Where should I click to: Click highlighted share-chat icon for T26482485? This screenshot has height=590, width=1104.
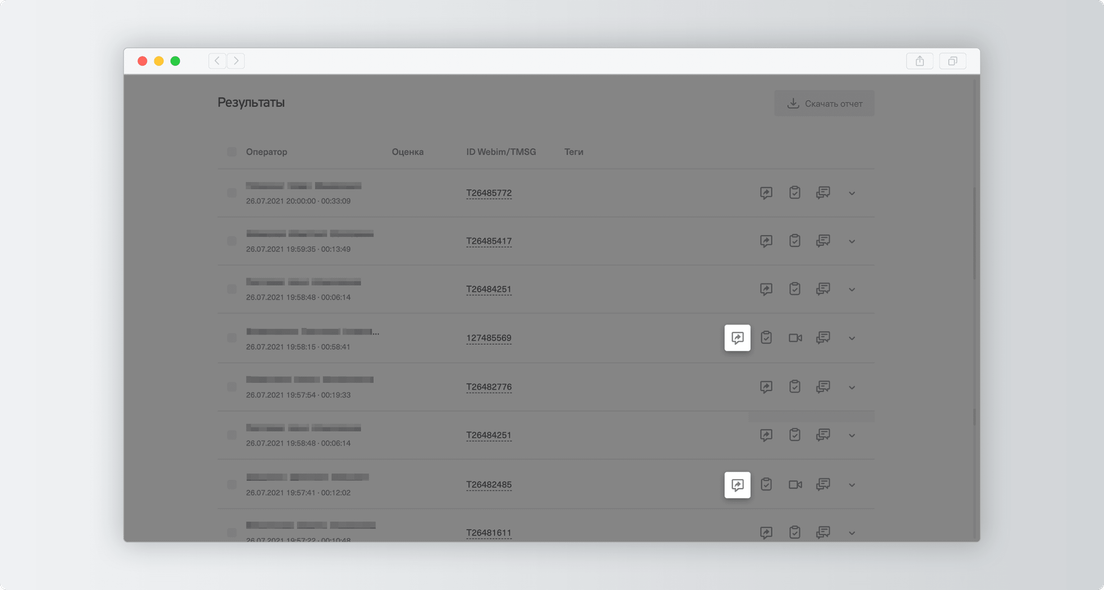point(737,484)
